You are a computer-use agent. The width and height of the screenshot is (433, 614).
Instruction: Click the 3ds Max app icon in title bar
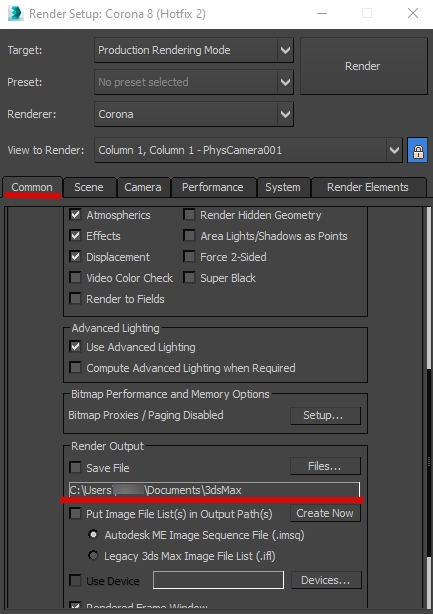tap(15, 14)
